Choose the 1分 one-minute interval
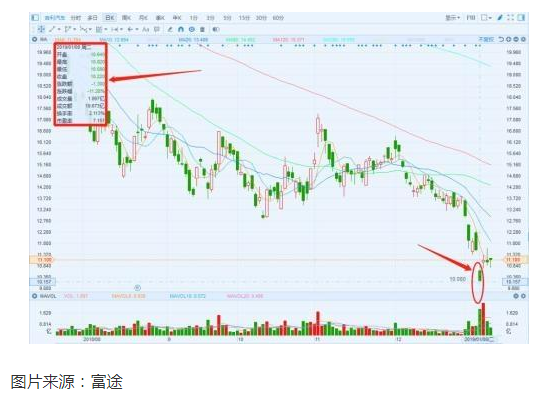The width and height of the screenshot is (535, 393). pyautogui.click(x=193, y=17)
